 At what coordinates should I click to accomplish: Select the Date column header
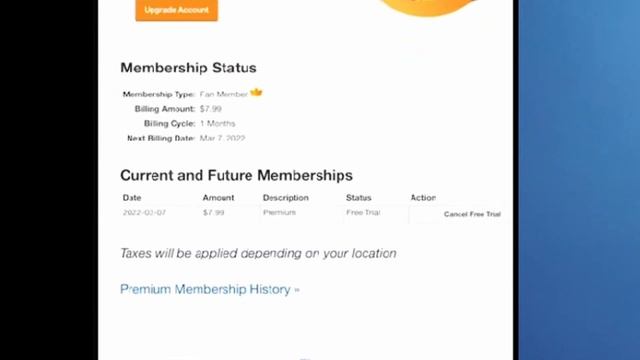[132, 198]
